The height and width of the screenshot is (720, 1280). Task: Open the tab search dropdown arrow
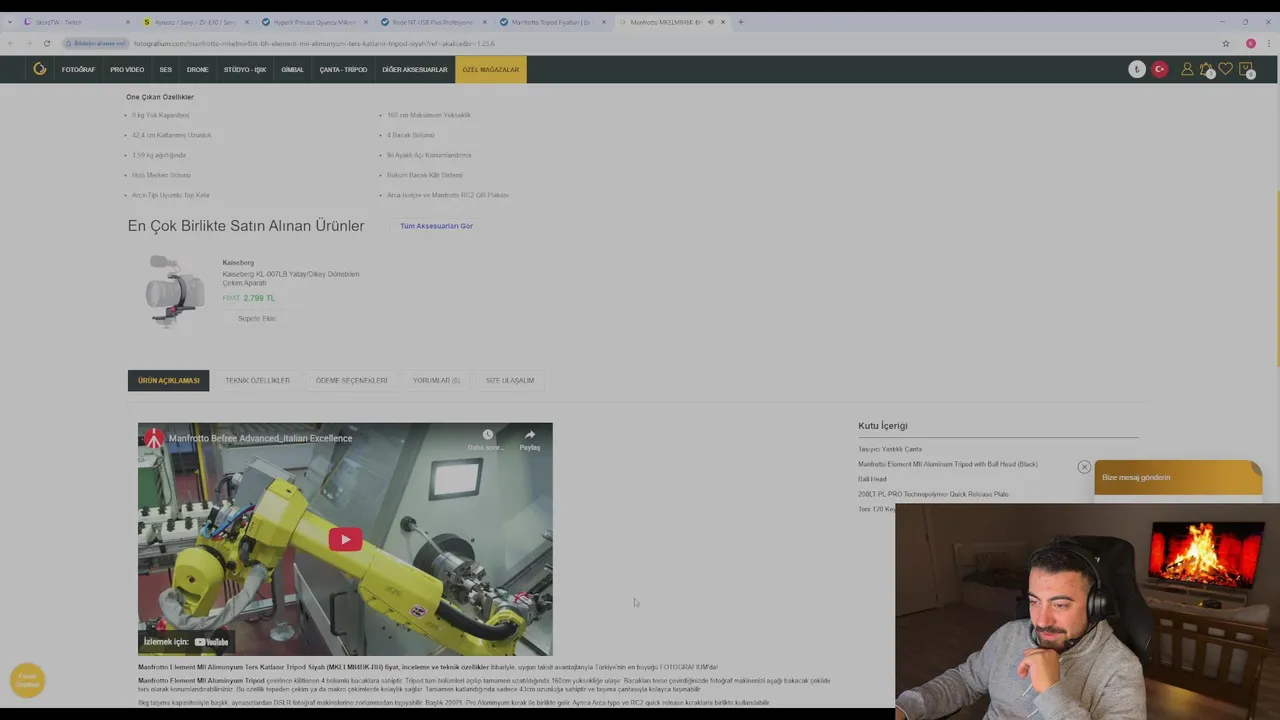(8, 22)
